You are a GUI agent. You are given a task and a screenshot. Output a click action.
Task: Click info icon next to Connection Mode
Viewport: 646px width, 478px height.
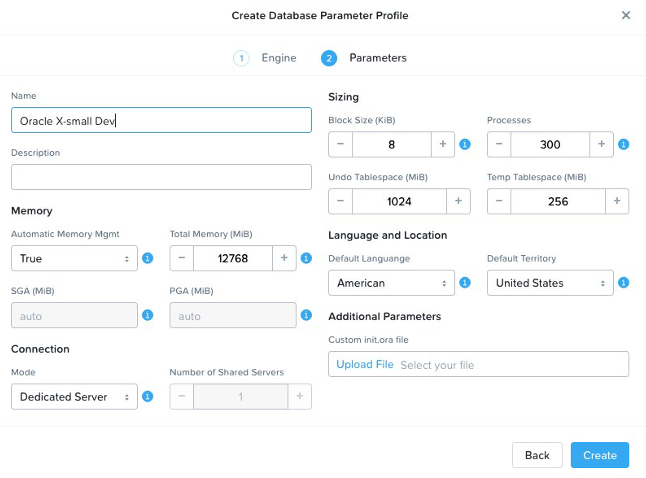[147, 396]
